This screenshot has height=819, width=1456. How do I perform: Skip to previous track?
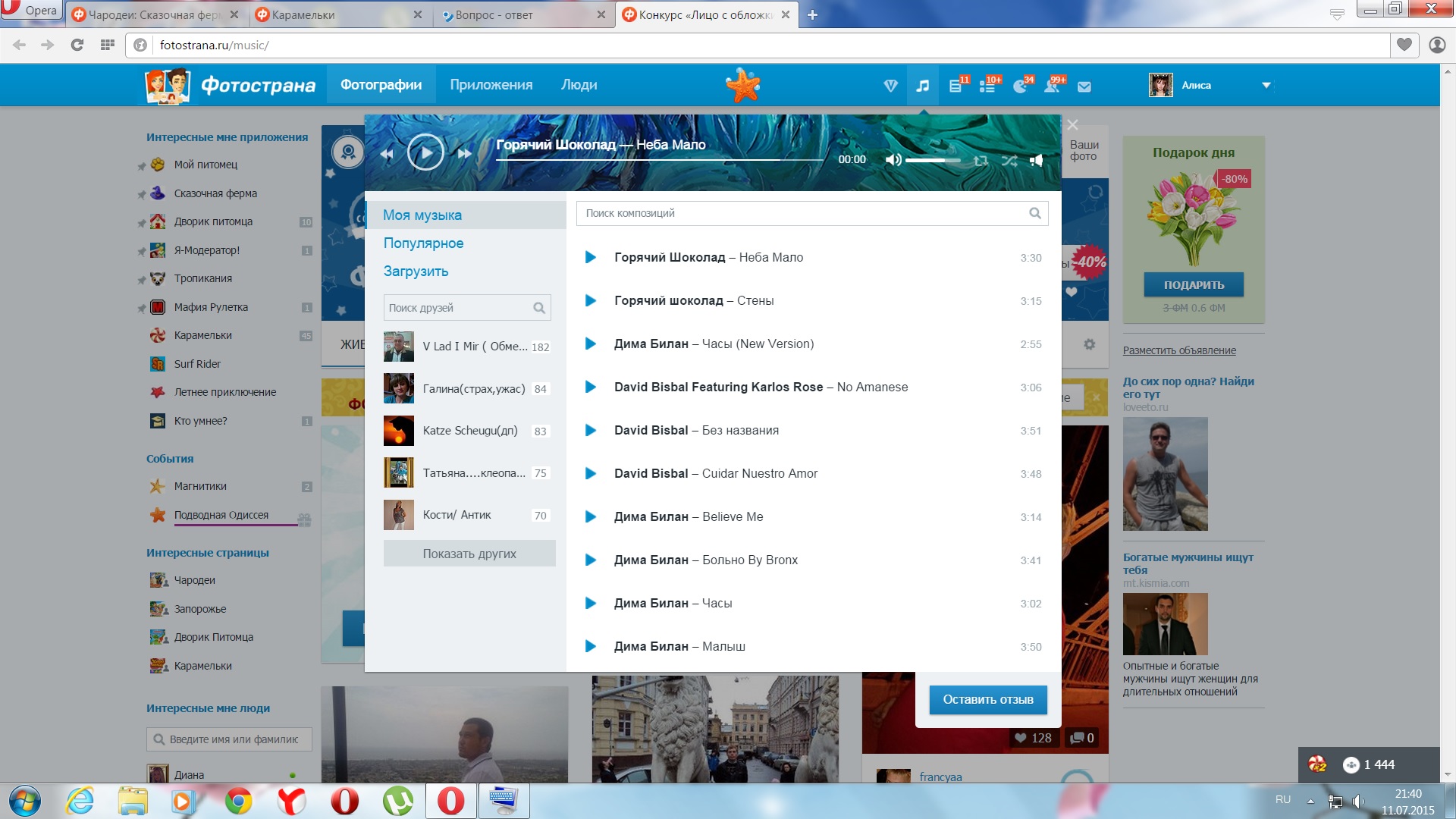[x=387, y=154]
